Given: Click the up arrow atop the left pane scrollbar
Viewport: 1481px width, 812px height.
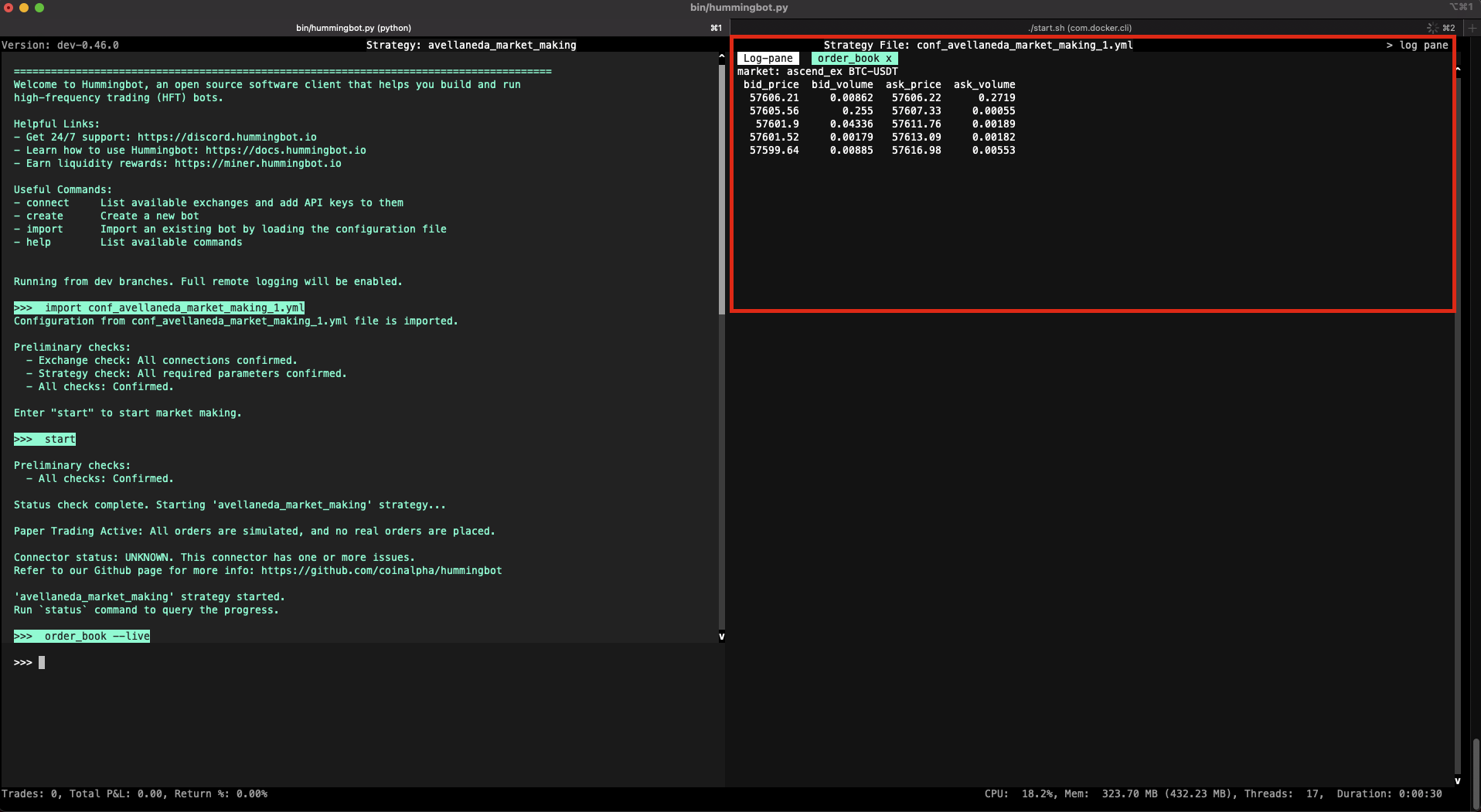Looking at the screenshot, I should click(722, 55).
